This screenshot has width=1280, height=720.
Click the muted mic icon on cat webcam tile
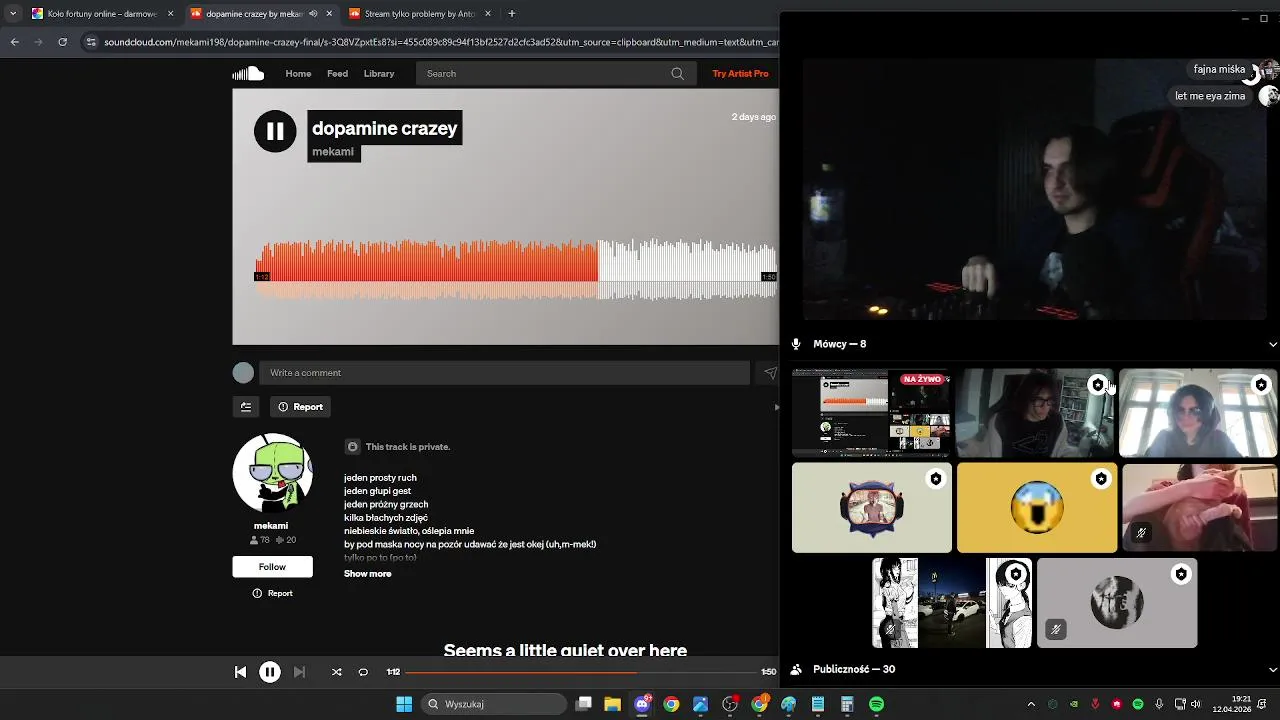click(1140, 533)
